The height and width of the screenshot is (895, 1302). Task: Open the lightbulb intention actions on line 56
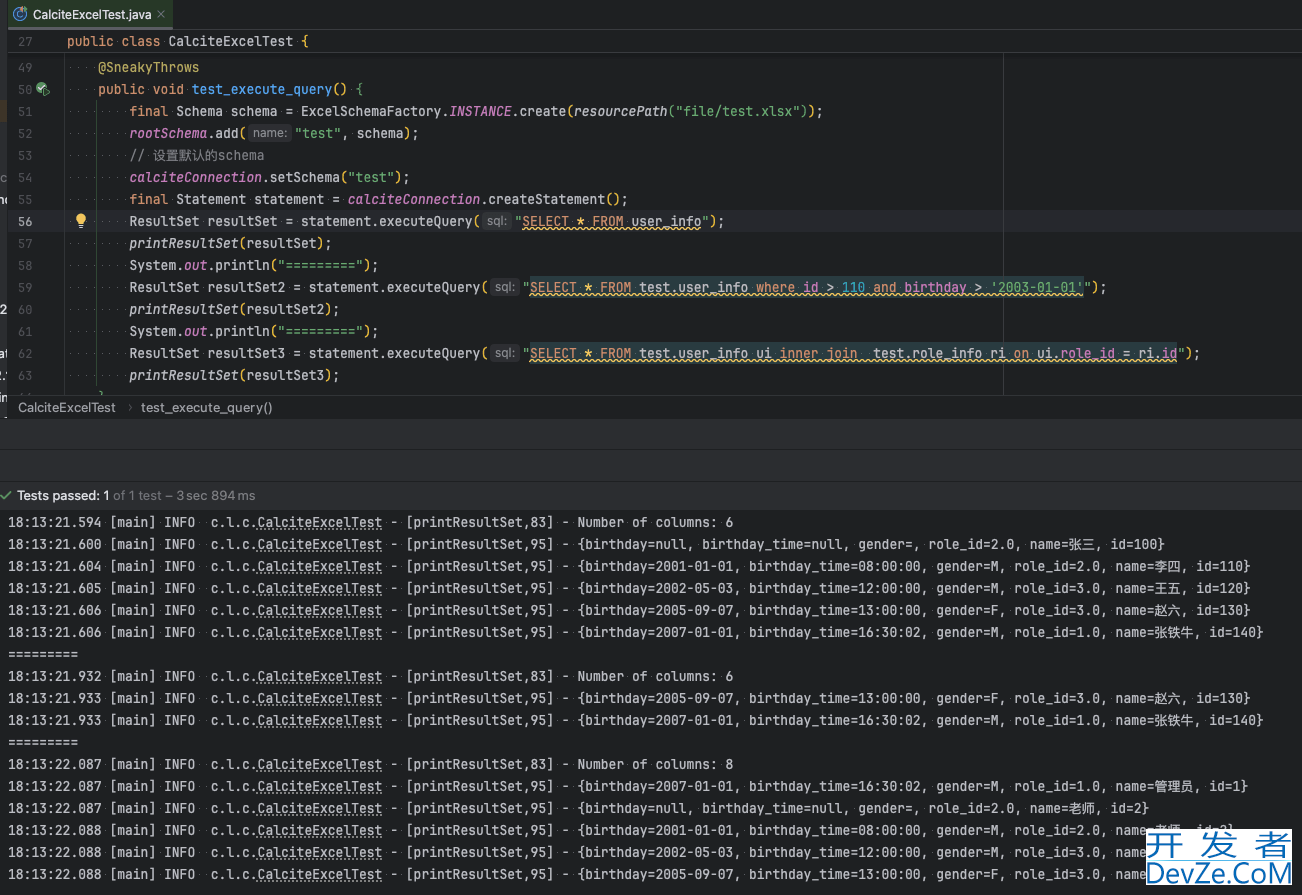click(81, 221)
